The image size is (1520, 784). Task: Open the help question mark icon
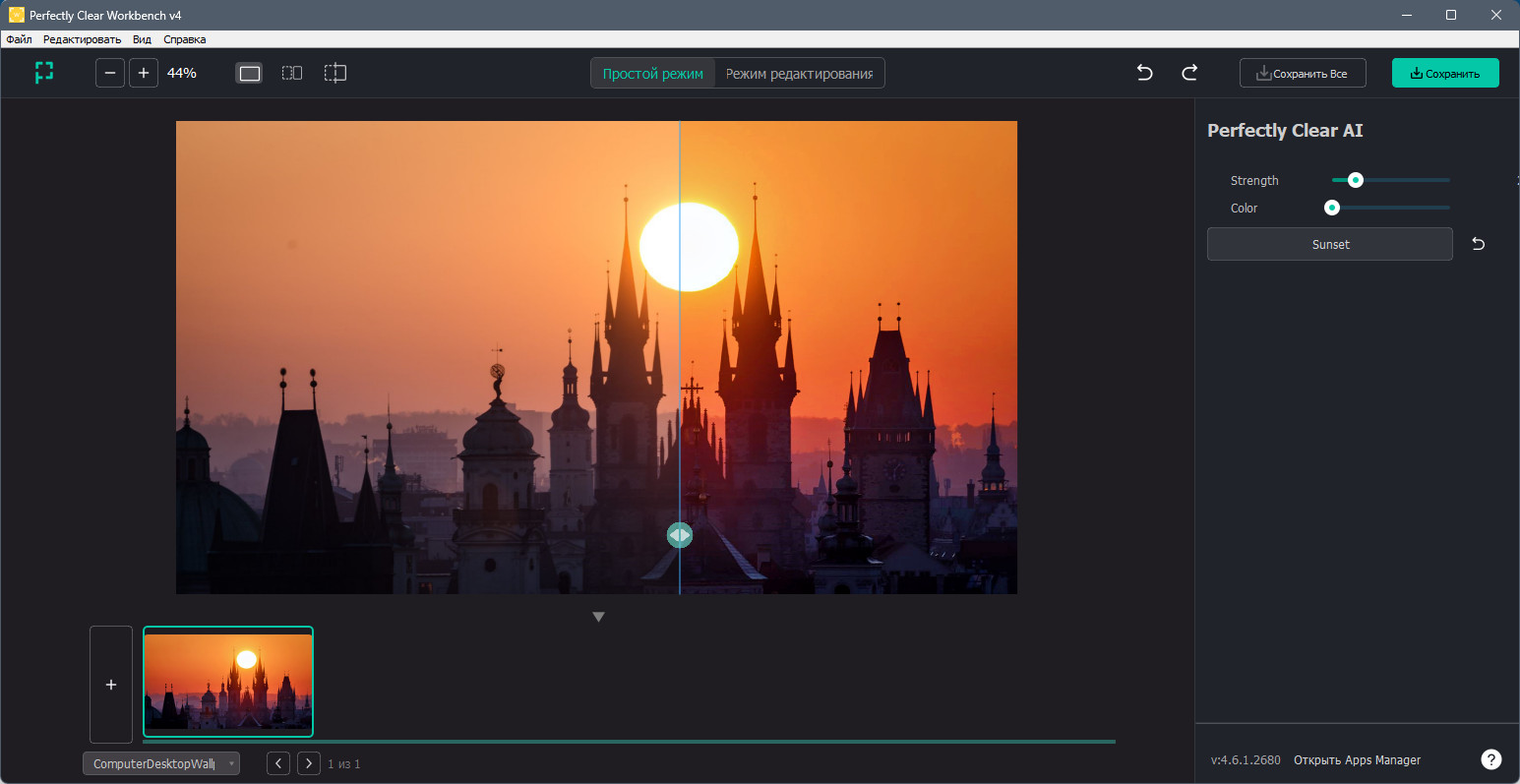[x=1491, y=759]
